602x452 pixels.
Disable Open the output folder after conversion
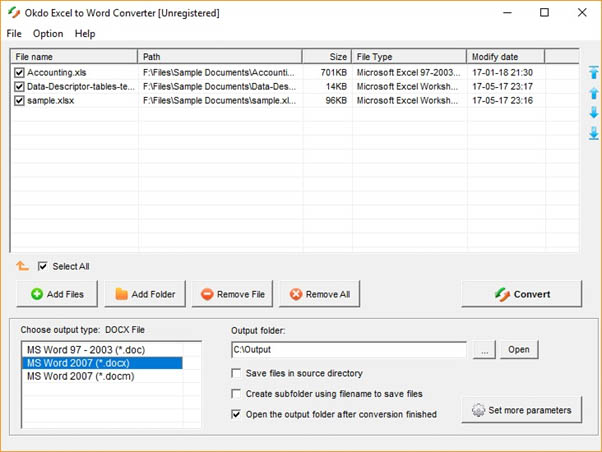236,414
